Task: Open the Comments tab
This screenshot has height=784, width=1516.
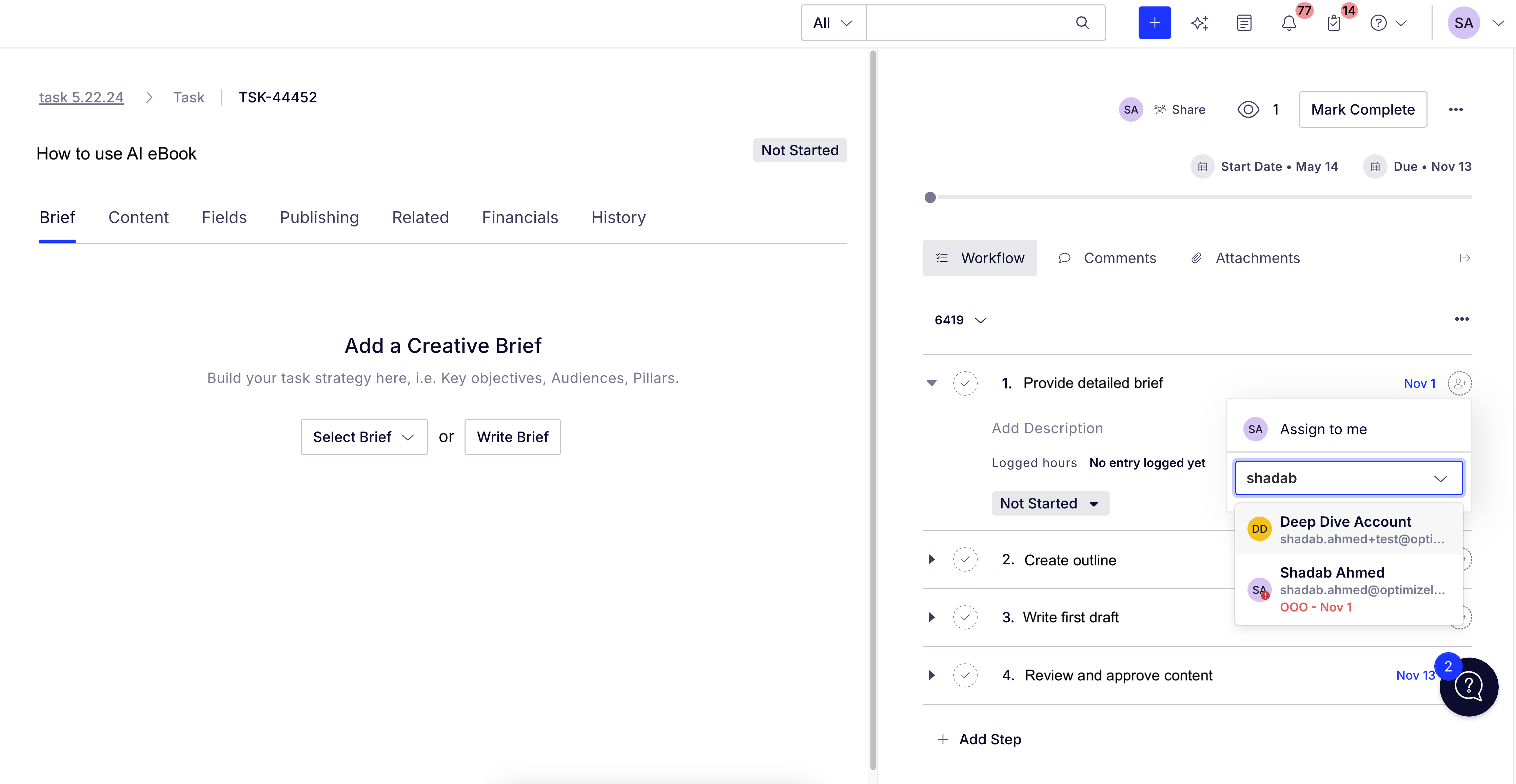Action: tap(1107, 258)
